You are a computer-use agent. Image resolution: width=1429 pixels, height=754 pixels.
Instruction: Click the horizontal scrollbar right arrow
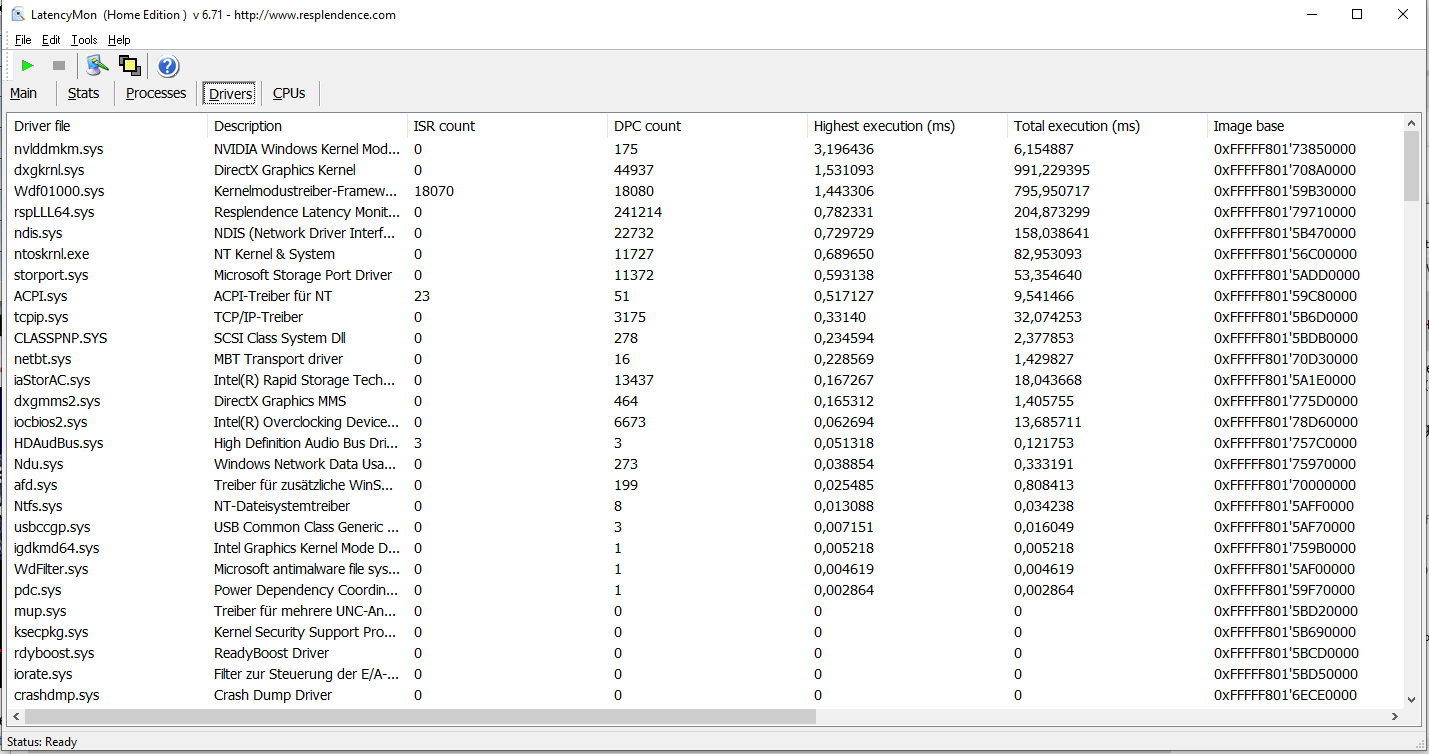(x=1395, y=717)
